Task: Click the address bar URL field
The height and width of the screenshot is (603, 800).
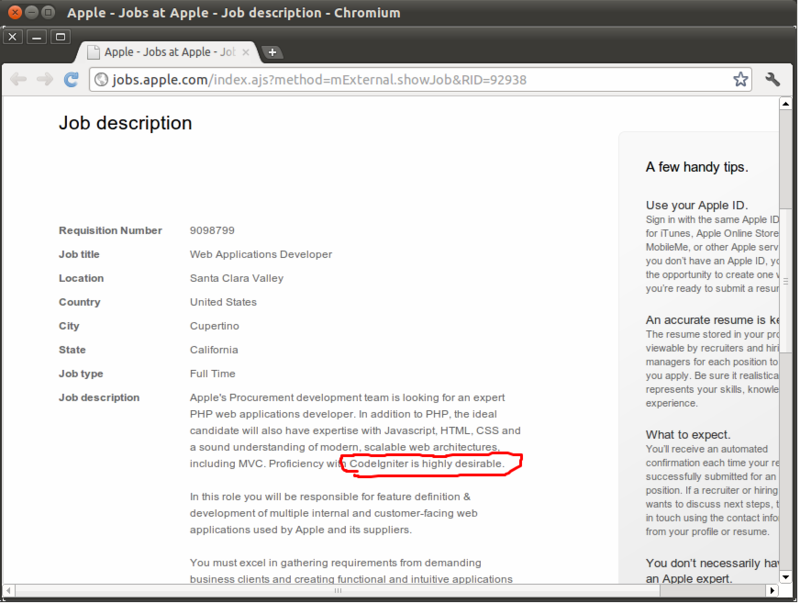Action: (420, 80)
